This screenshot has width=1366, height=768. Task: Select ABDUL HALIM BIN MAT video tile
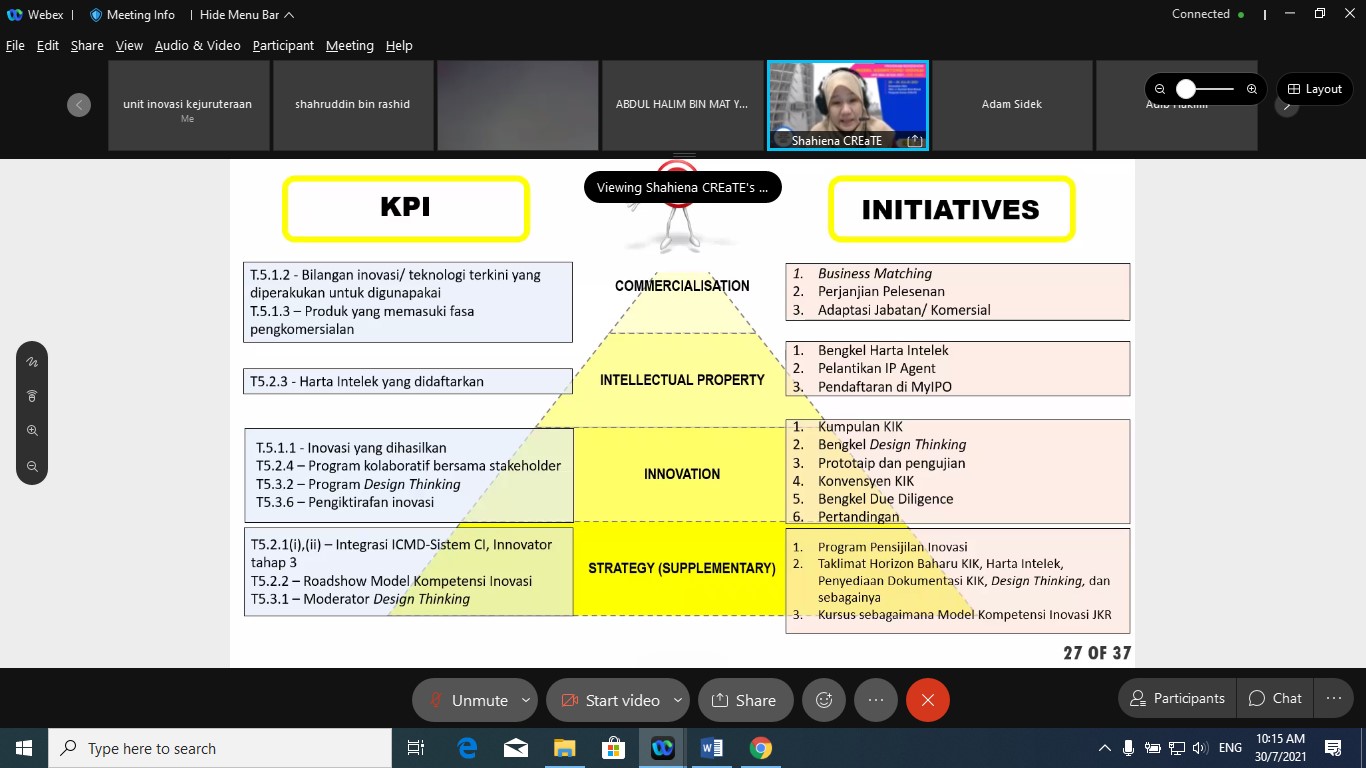point(682,105)
